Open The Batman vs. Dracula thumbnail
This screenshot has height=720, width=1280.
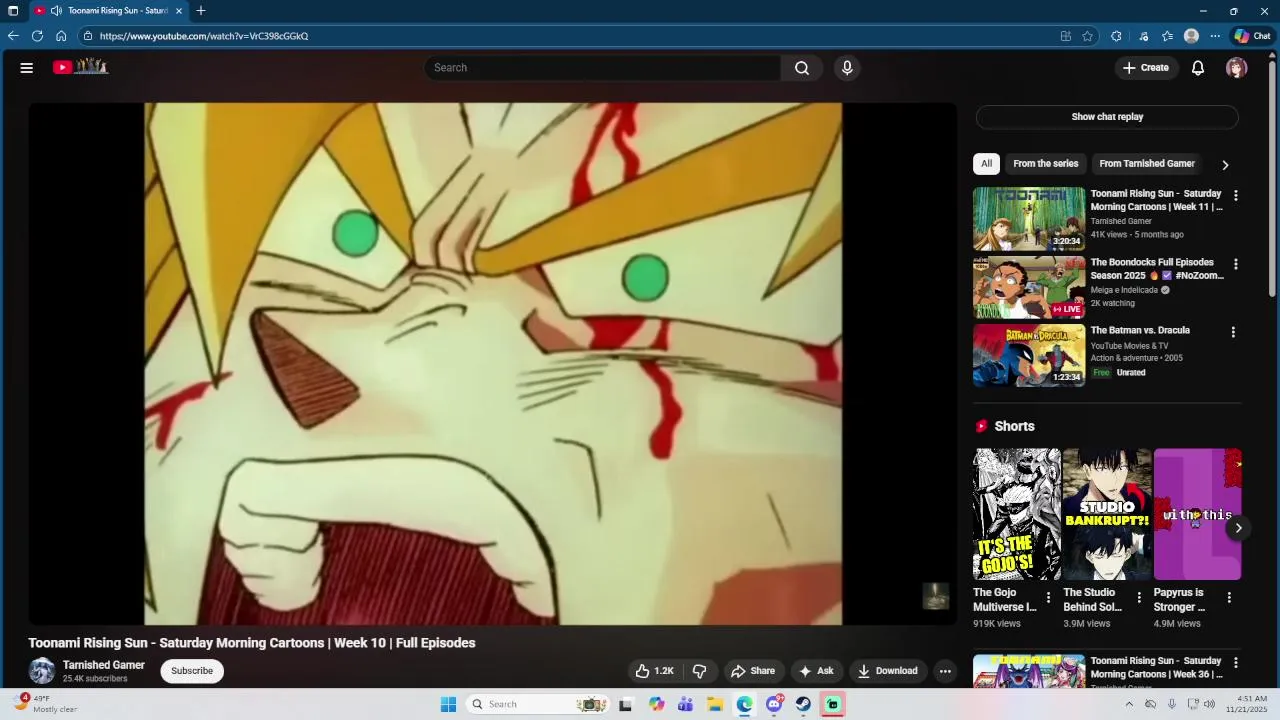(1029, 355)
